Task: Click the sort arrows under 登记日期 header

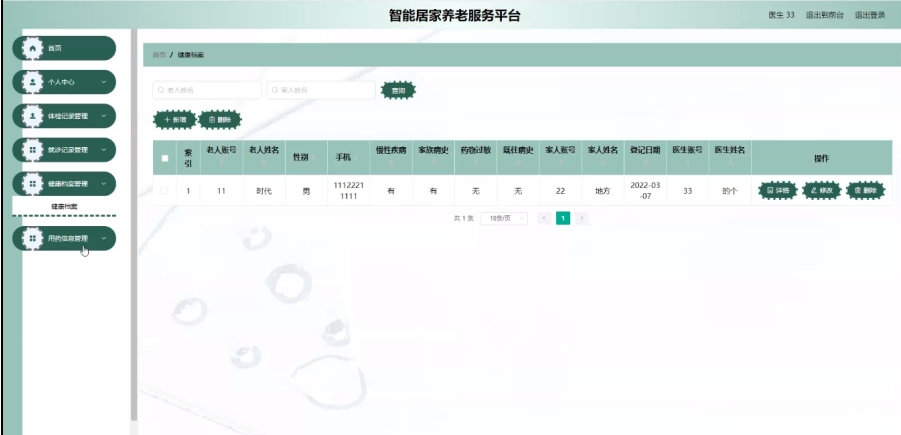Action: point(645,163)
